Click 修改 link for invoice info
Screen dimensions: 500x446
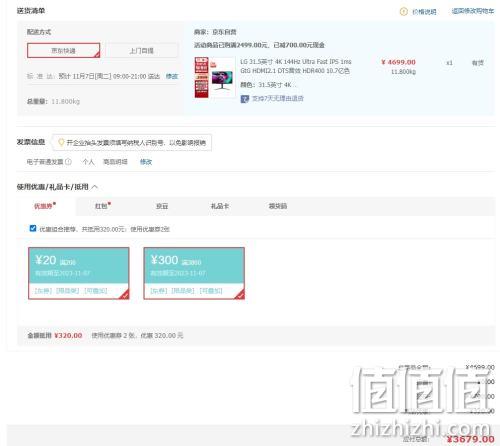[x=146, y=162]
